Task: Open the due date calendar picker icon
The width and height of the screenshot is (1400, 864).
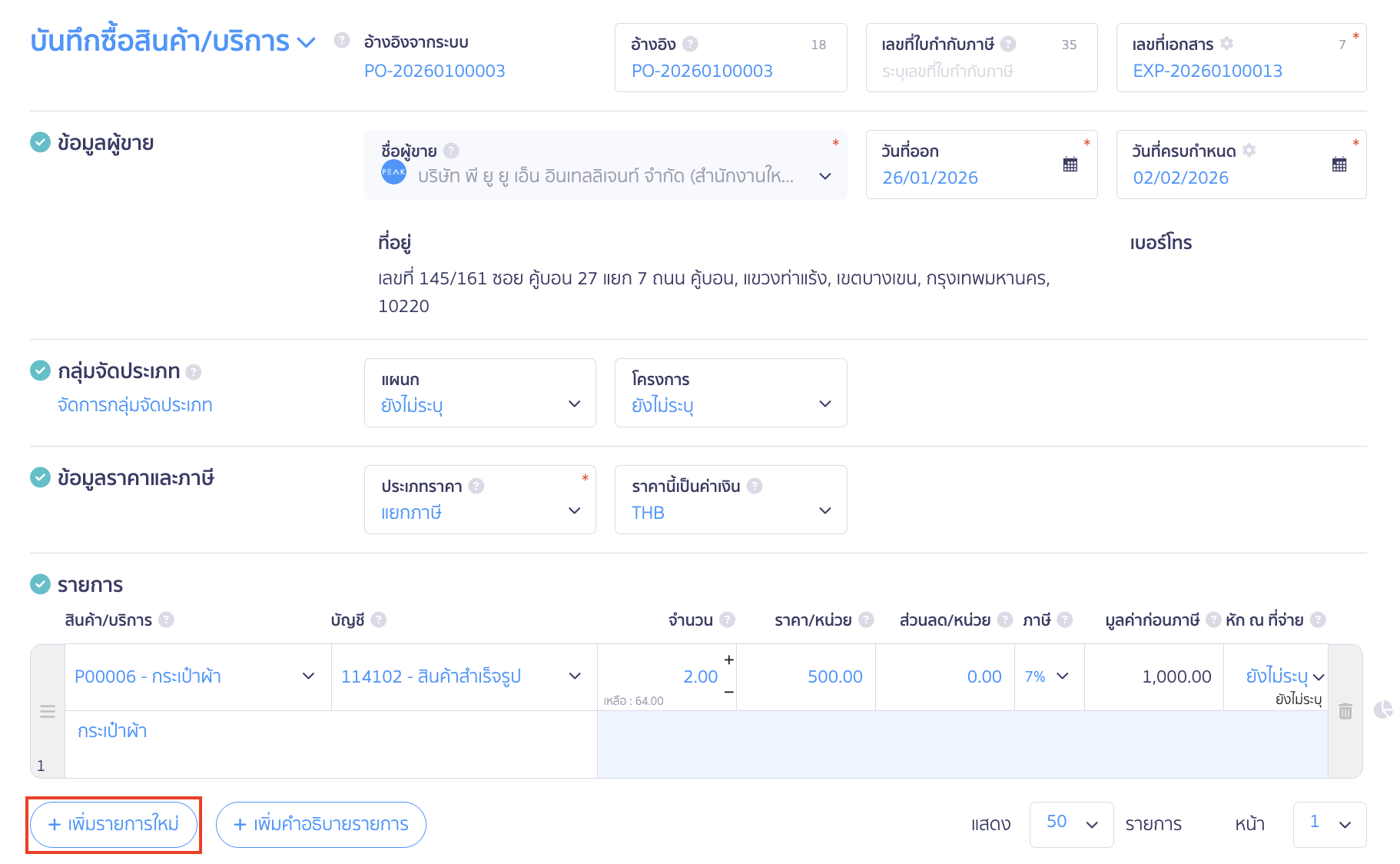Action: 1339,164
